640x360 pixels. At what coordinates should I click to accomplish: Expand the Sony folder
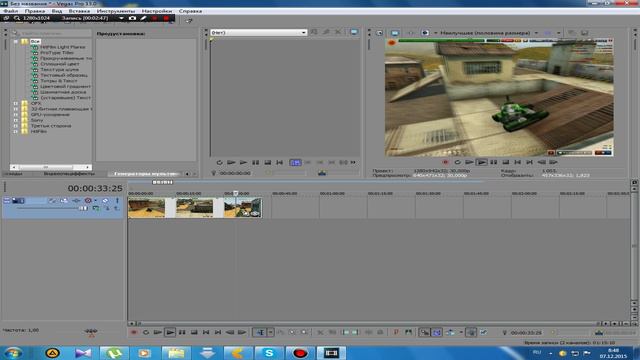[x=16, y=120]
